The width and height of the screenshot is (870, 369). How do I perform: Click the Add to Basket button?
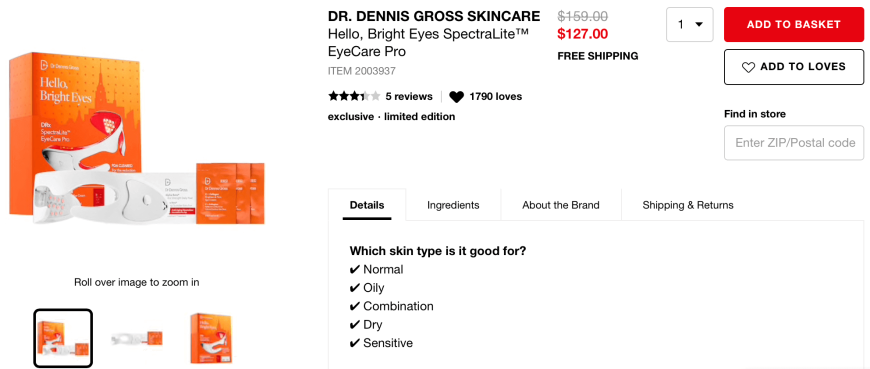pos(794,24)
